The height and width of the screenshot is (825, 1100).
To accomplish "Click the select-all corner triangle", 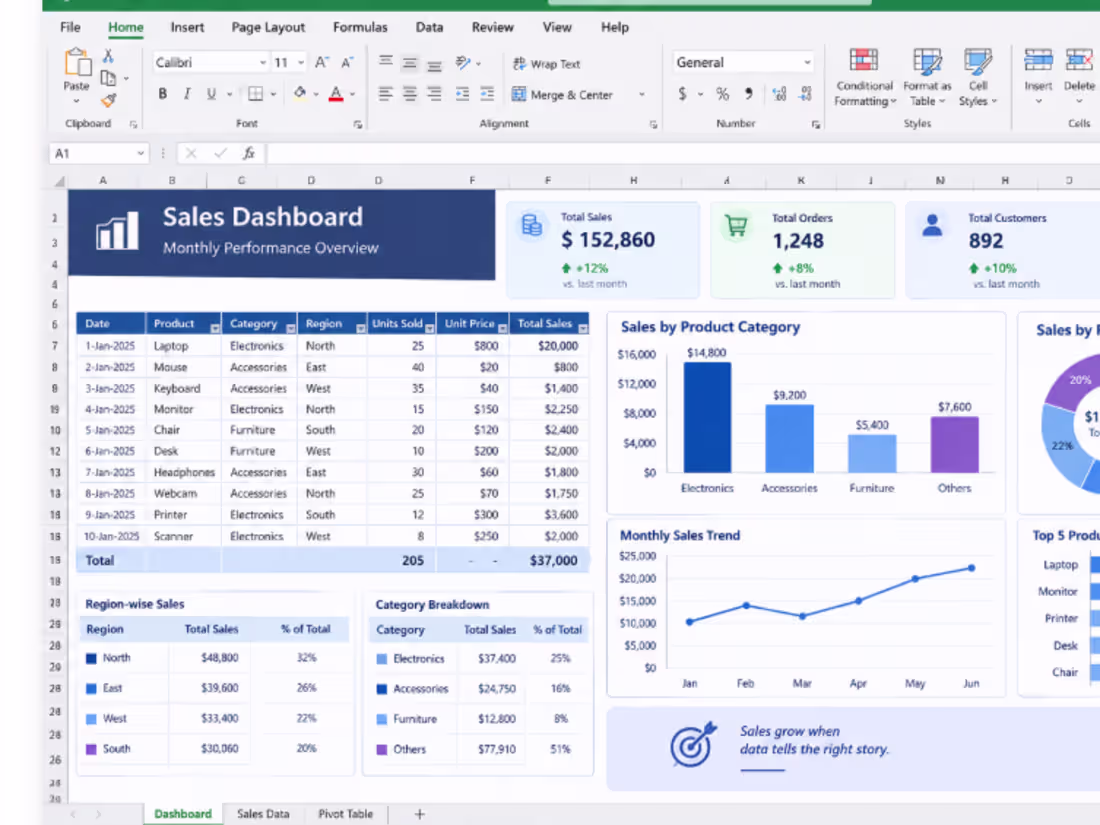I will pos(60,181).
